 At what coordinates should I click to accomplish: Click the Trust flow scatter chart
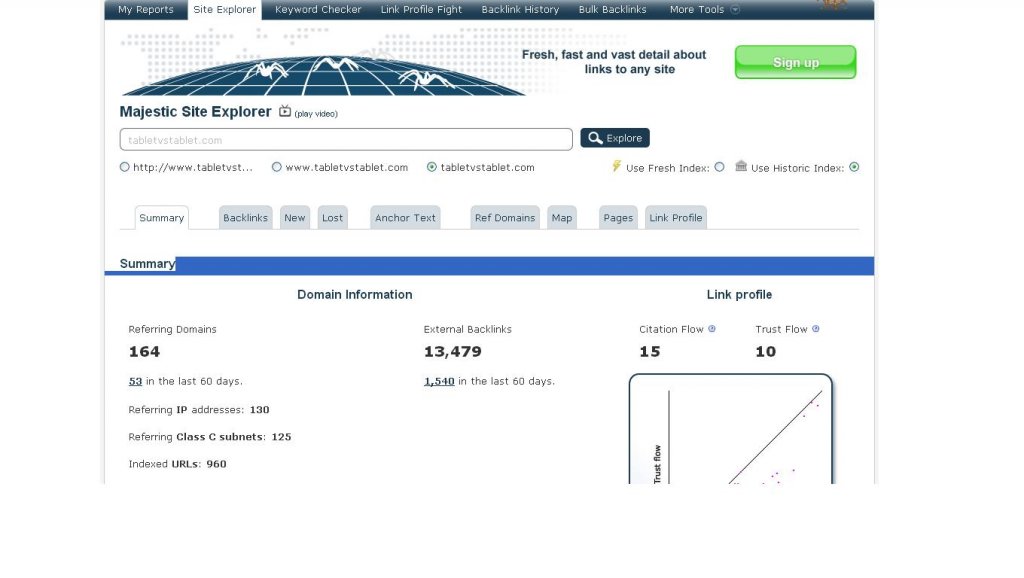pos(731,429)
